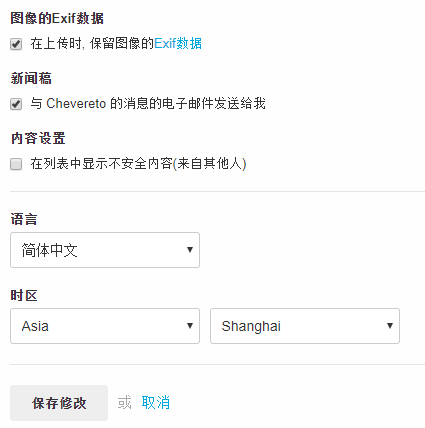This screenshot has height=428, width=425.
Task: Click the 语言 field heading
Action: tap(24, 219)
